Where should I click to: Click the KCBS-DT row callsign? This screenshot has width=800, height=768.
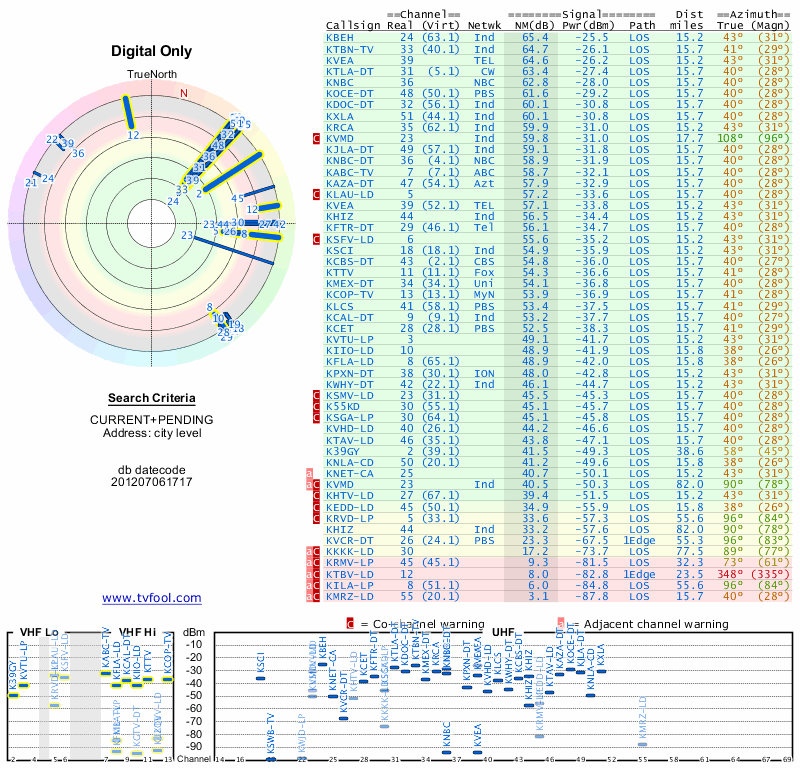[349, 261]
